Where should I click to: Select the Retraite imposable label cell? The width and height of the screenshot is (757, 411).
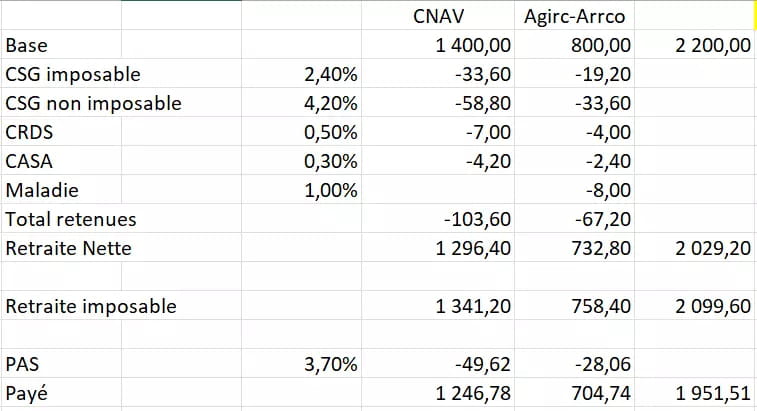pos(91,306)
